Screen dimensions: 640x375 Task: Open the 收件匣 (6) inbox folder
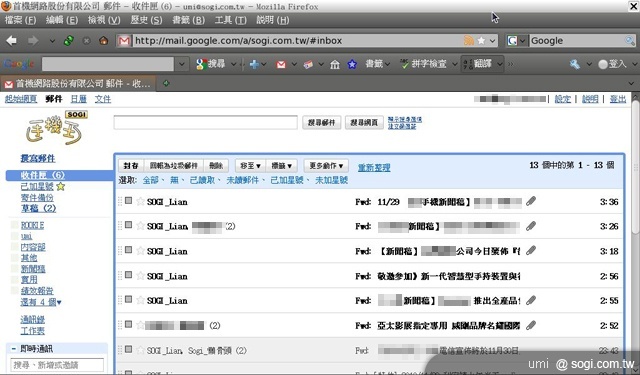point(43,175)
